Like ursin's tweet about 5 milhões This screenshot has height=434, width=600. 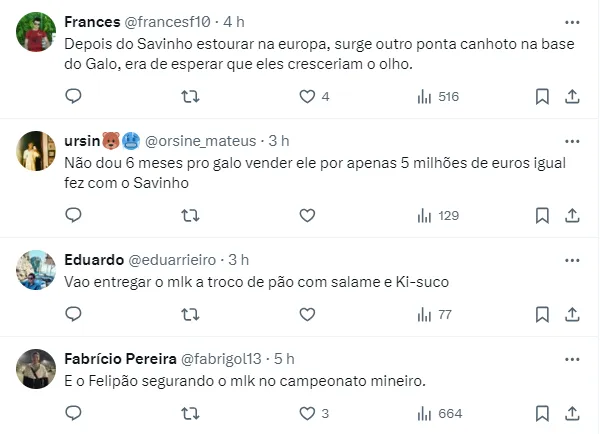[x=308, y=215]
